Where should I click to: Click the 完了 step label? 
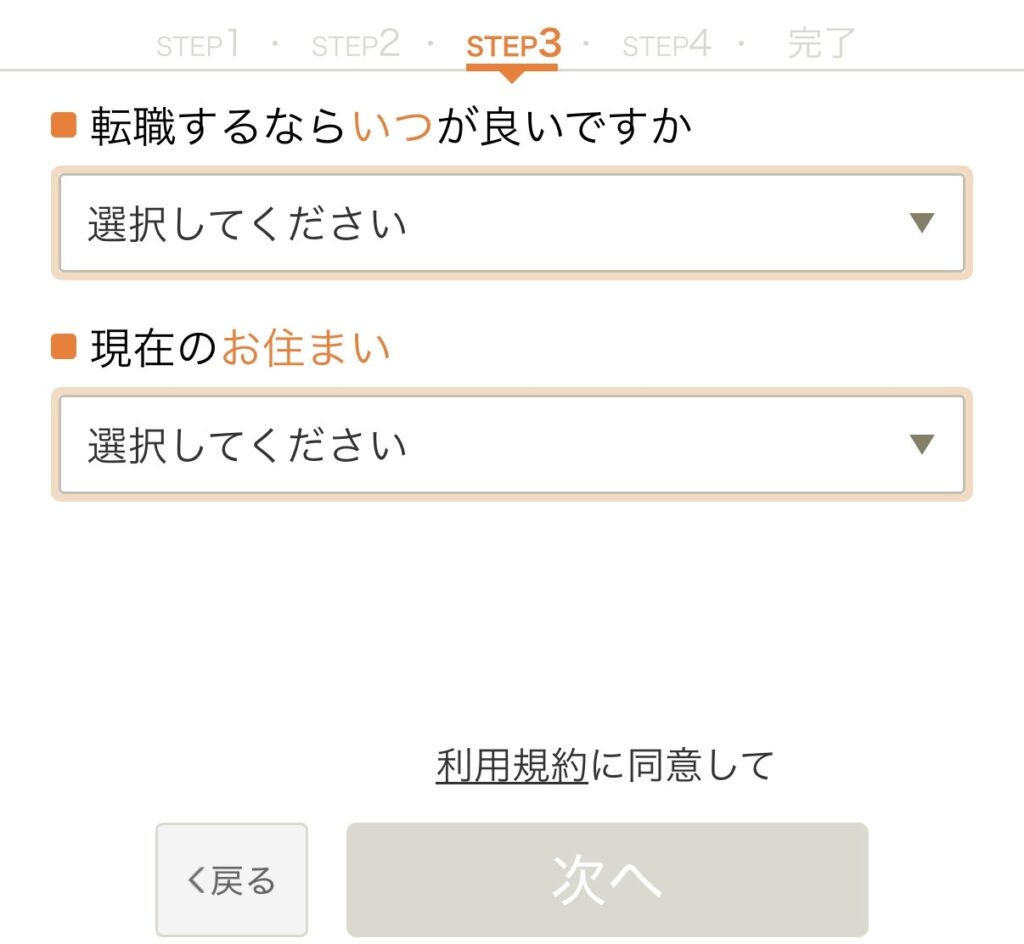tap(822, 44)
